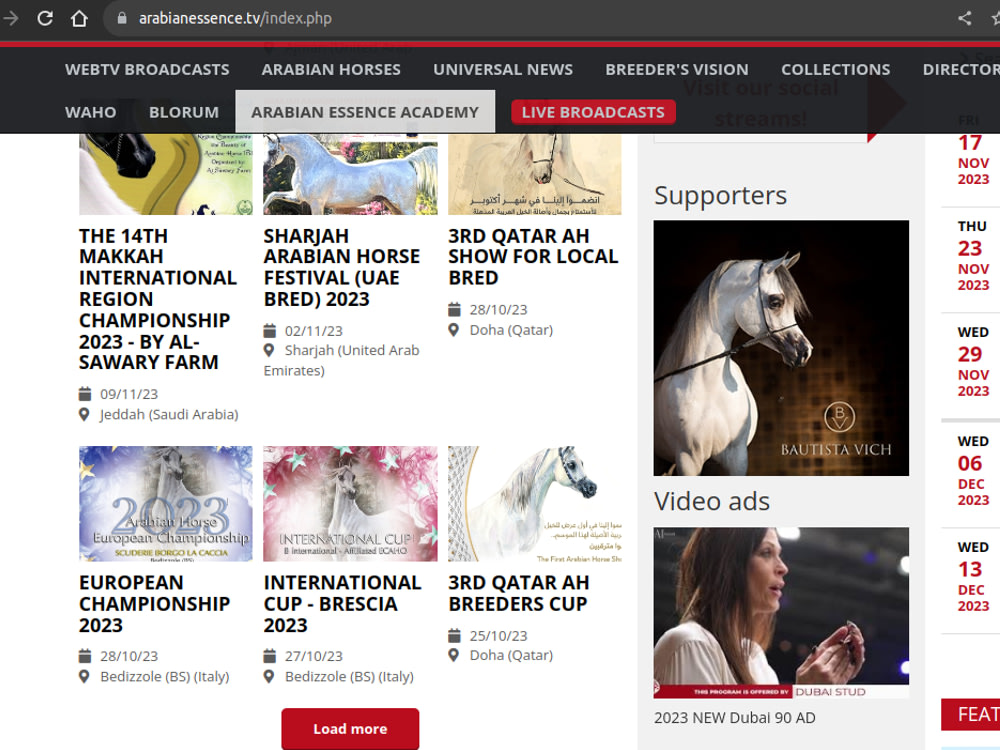The width and height of the screenshot is (1000, 750).
Task: Click the location pin of Breeders Cup event
Action: 453,655
